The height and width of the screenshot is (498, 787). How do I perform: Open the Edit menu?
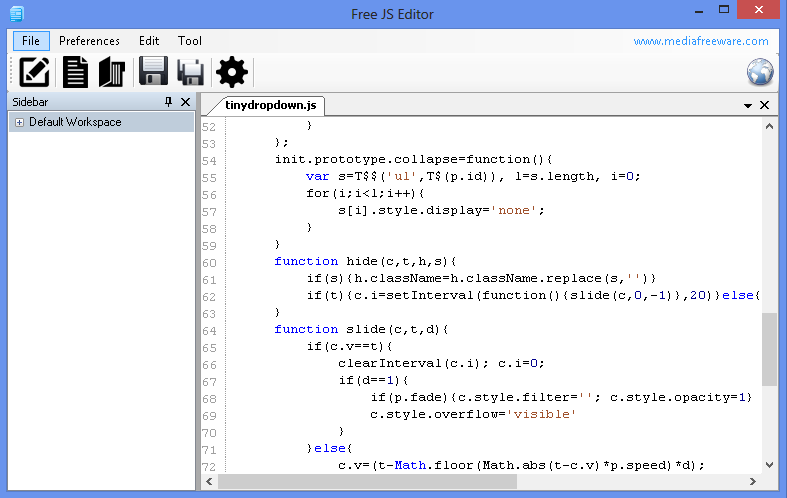[149, 41]
